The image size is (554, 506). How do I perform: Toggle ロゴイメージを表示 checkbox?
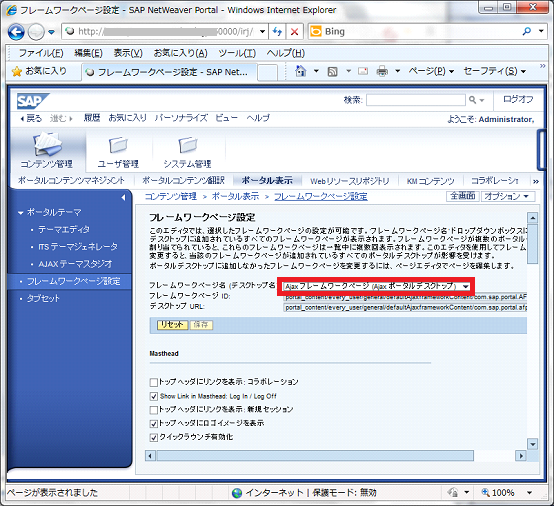[153, 424]
